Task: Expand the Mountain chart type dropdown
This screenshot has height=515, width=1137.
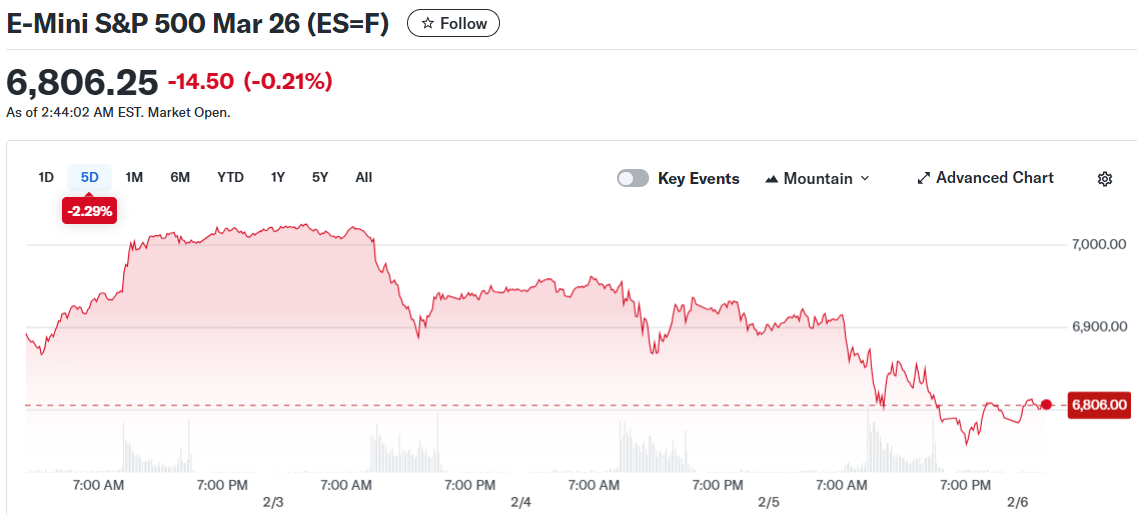Action: [864, 178]
